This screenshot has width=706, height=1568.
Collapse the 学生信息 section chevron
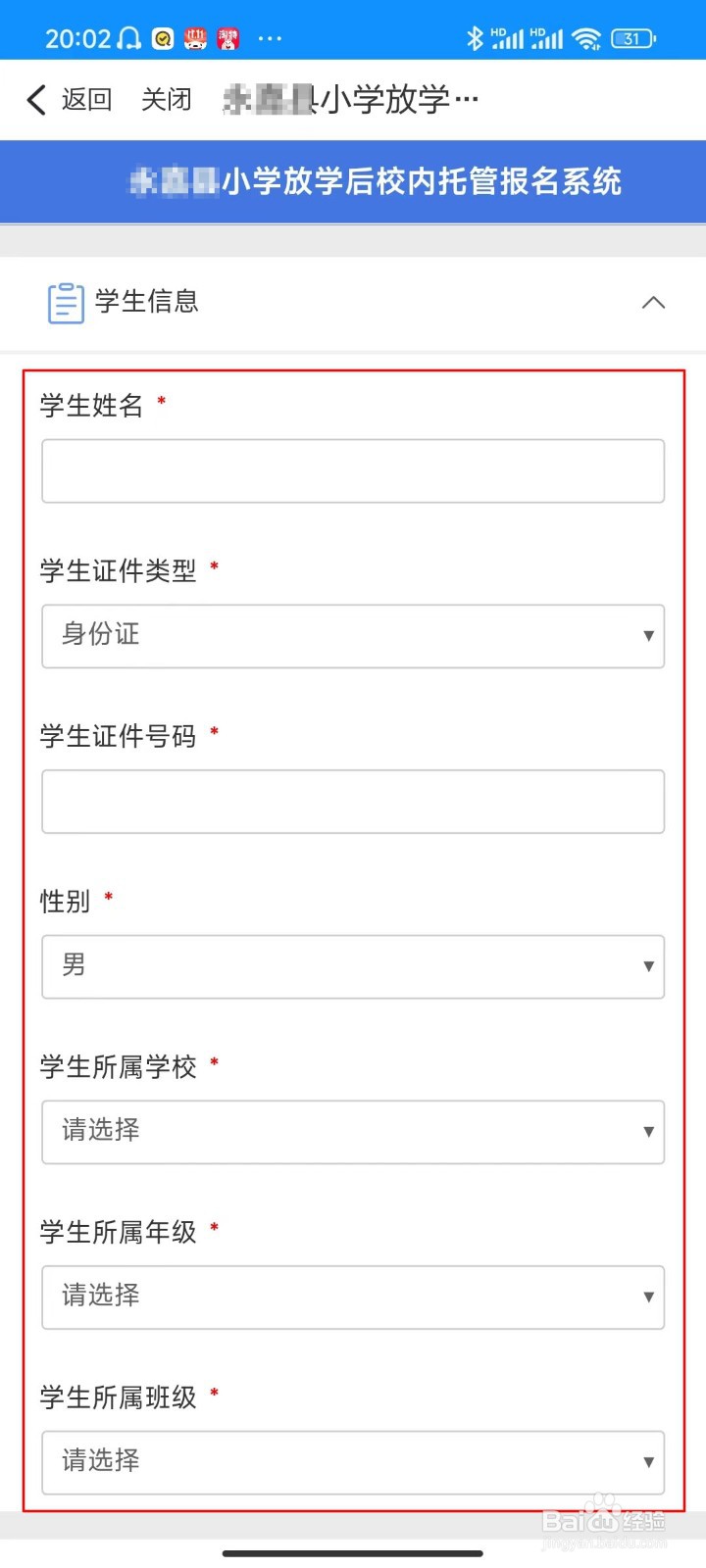point(653,302)
